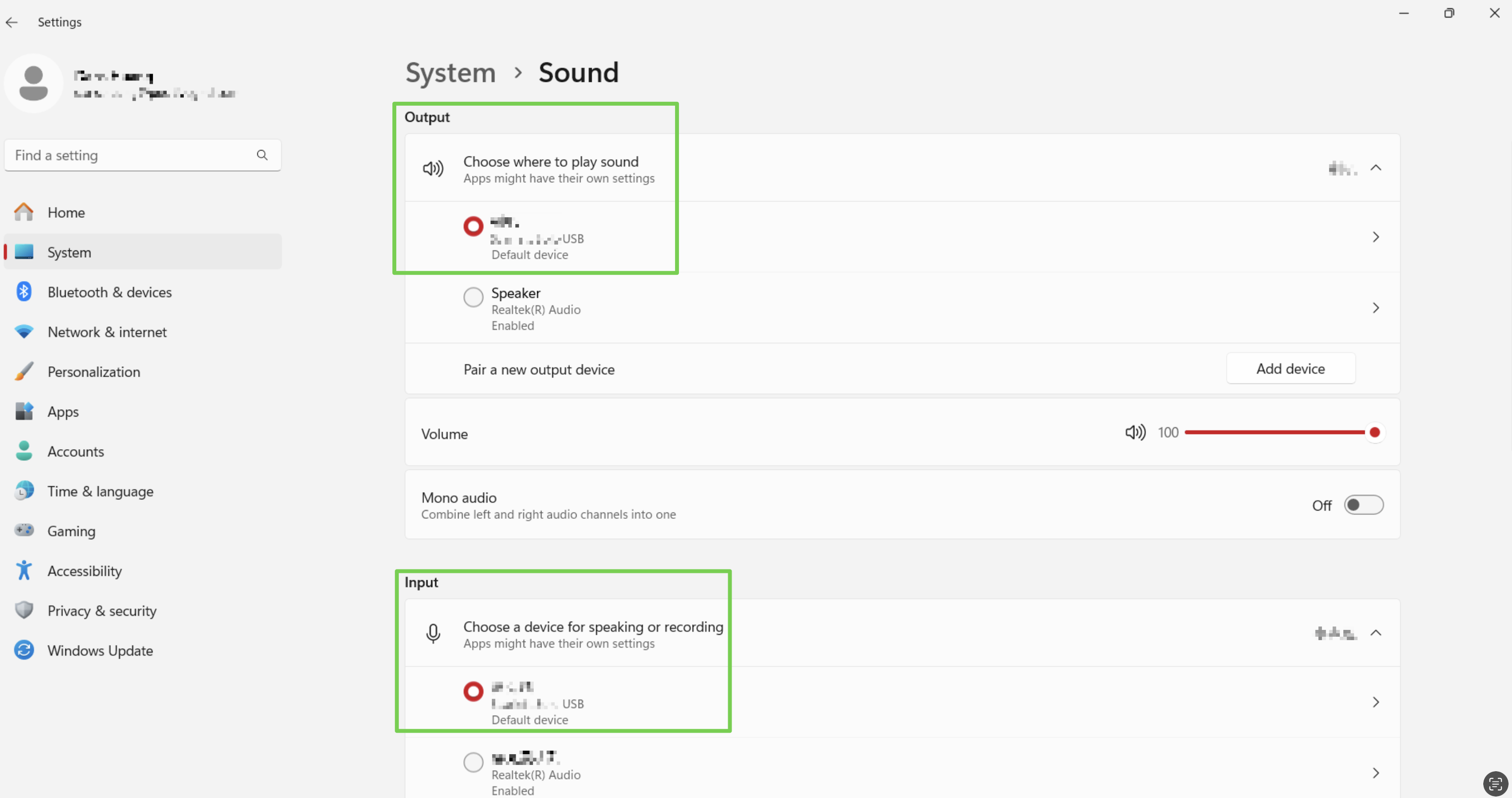The height and width of the screenshot is (798, 1512).
Task: Open Speaker device properties chevron
Action: pos(1375,308)
